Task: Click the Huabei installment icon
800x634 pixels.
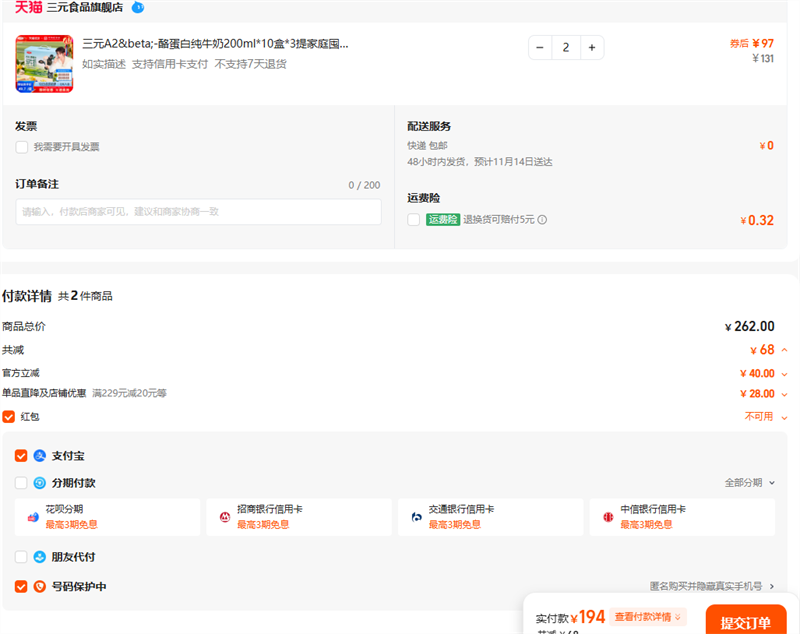Action: tap(33, 517)
